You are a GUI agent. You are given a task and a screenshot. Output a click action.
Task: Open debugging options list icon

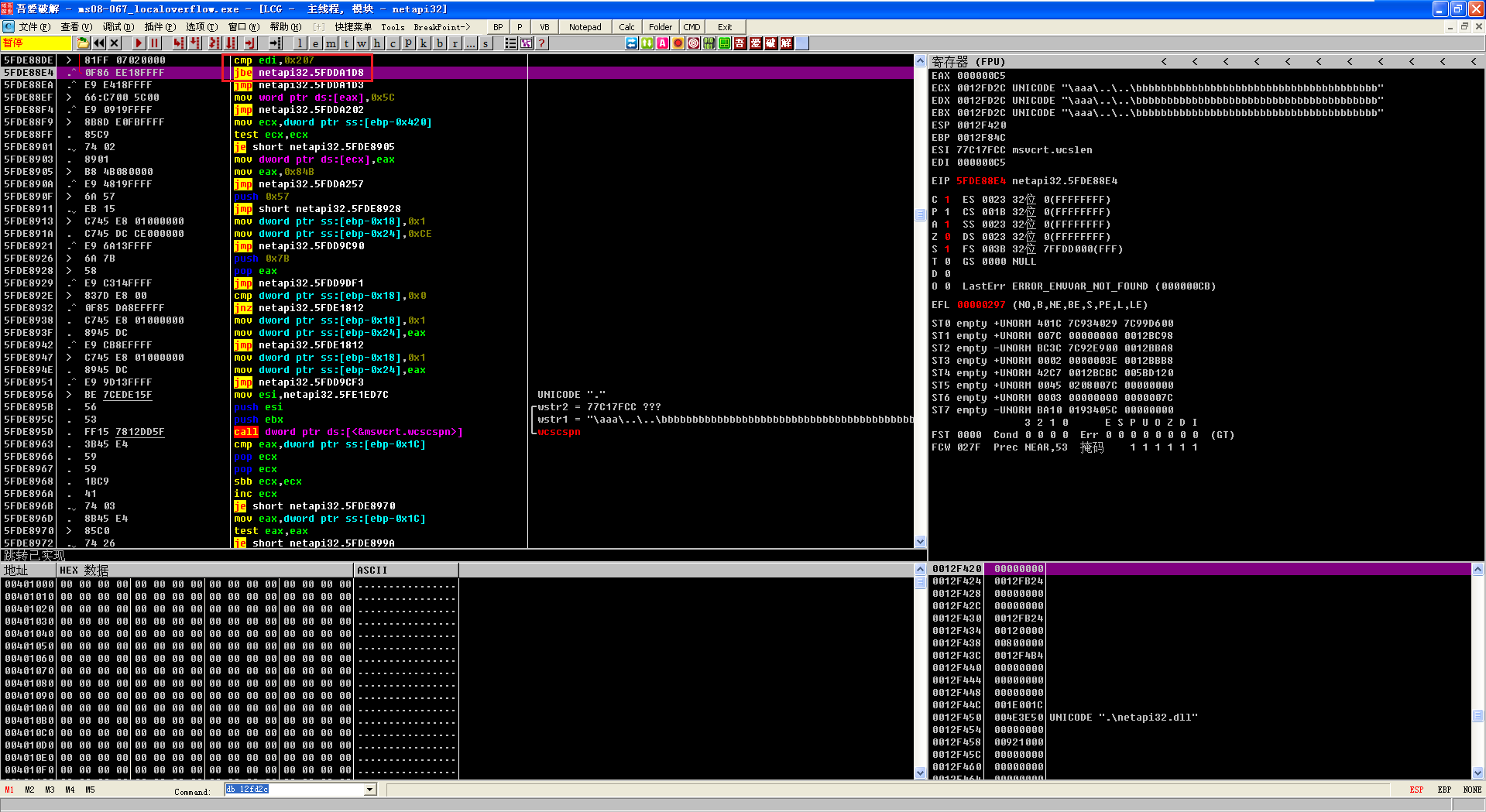pos(510,43)
